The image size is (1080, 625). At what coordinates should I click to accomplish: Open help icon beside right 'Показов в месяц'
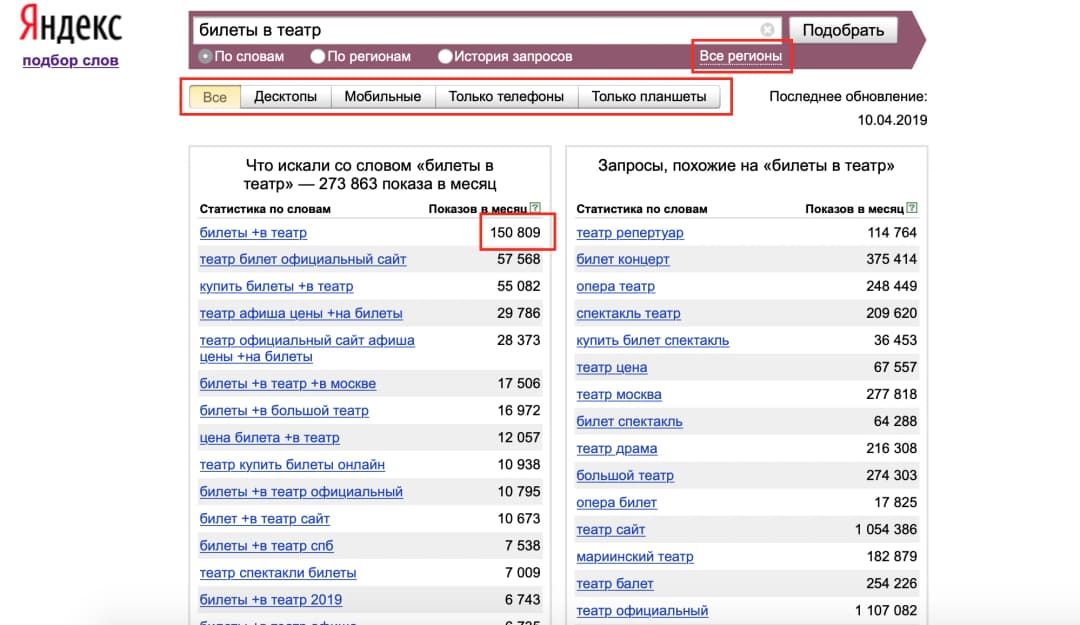click(x=912, y=208)
